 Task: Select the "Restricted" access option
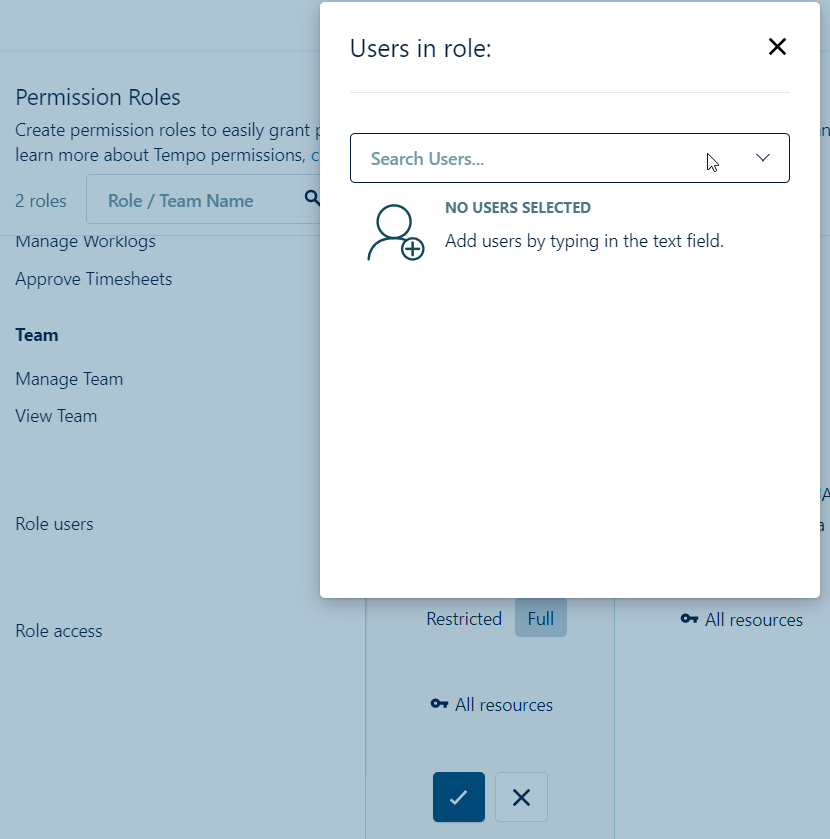[464, 618]
